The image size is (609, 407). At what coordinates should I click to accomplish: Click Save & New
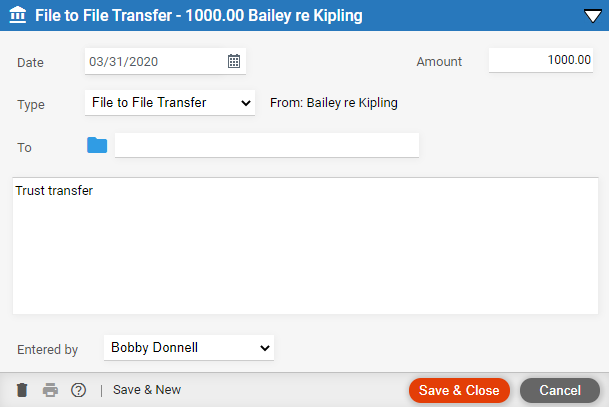147,390
